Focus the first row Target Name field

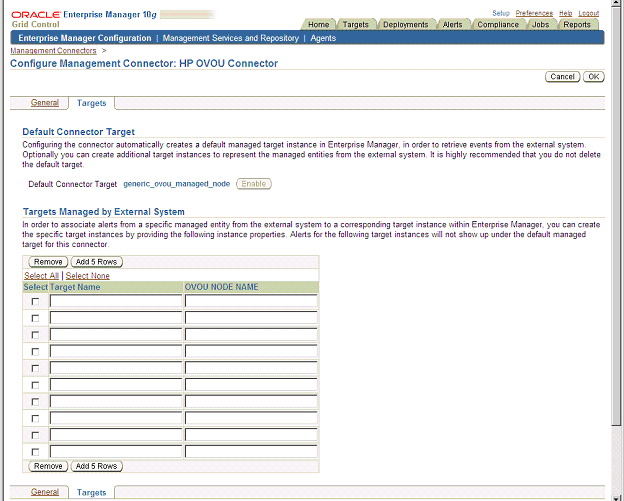tap(116, 301)
